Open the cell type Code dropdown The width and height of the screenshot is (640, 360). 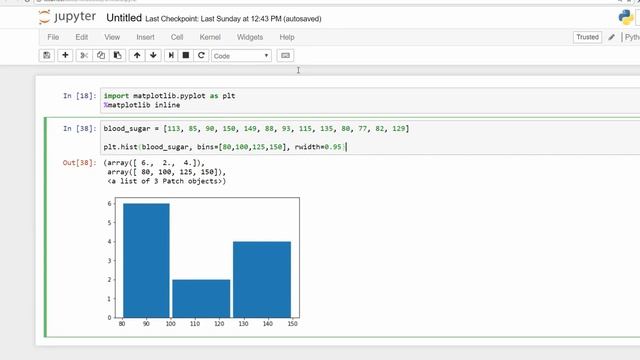(x=241, y=56)
